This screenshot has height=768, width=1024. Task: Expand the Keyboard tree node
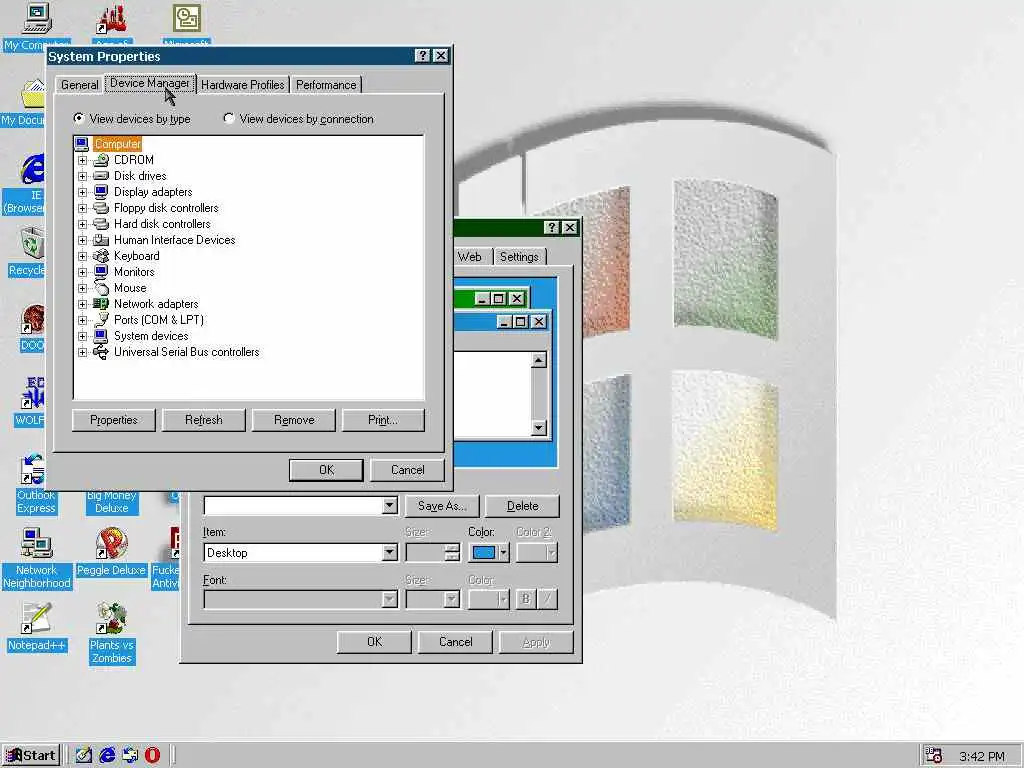coord(82,256)
